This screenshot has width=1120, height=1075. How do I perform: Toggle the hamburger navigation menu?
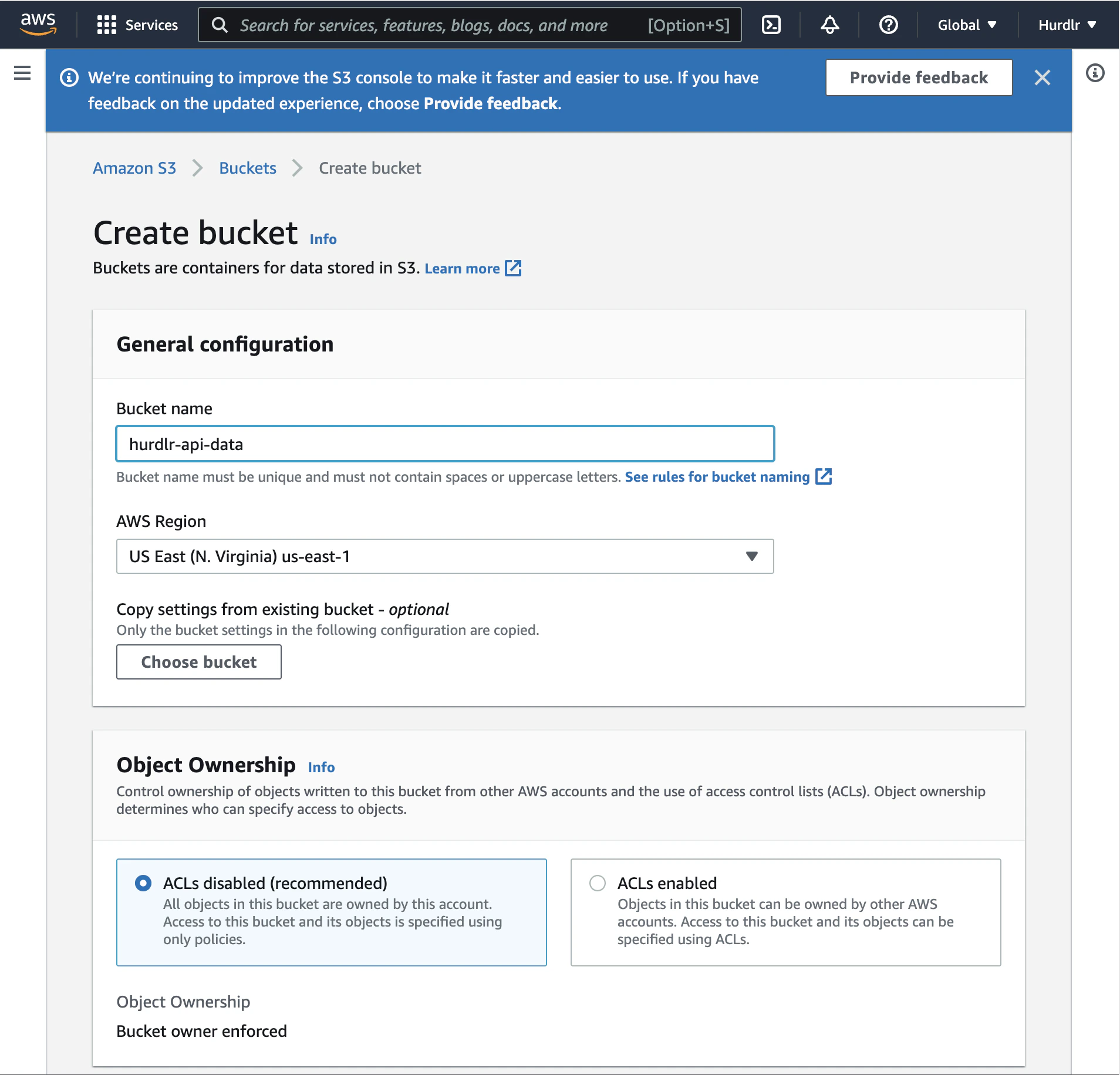point(22,73)
